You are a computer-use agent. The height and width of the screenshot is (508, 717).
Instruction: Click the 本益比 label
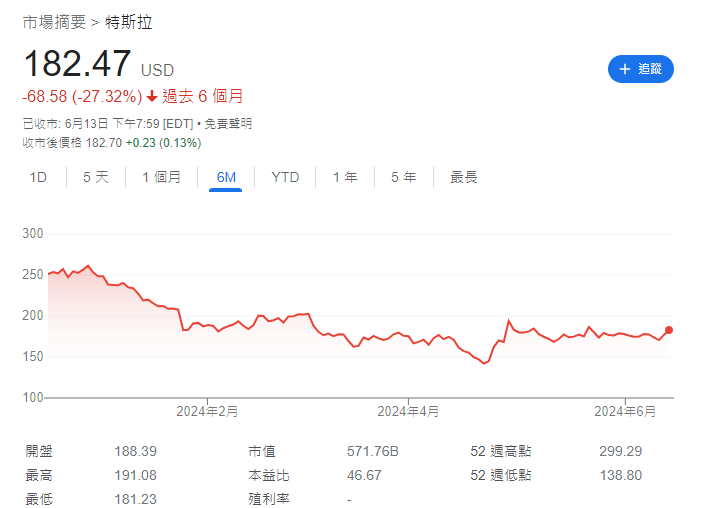click(x=269, y=475)
